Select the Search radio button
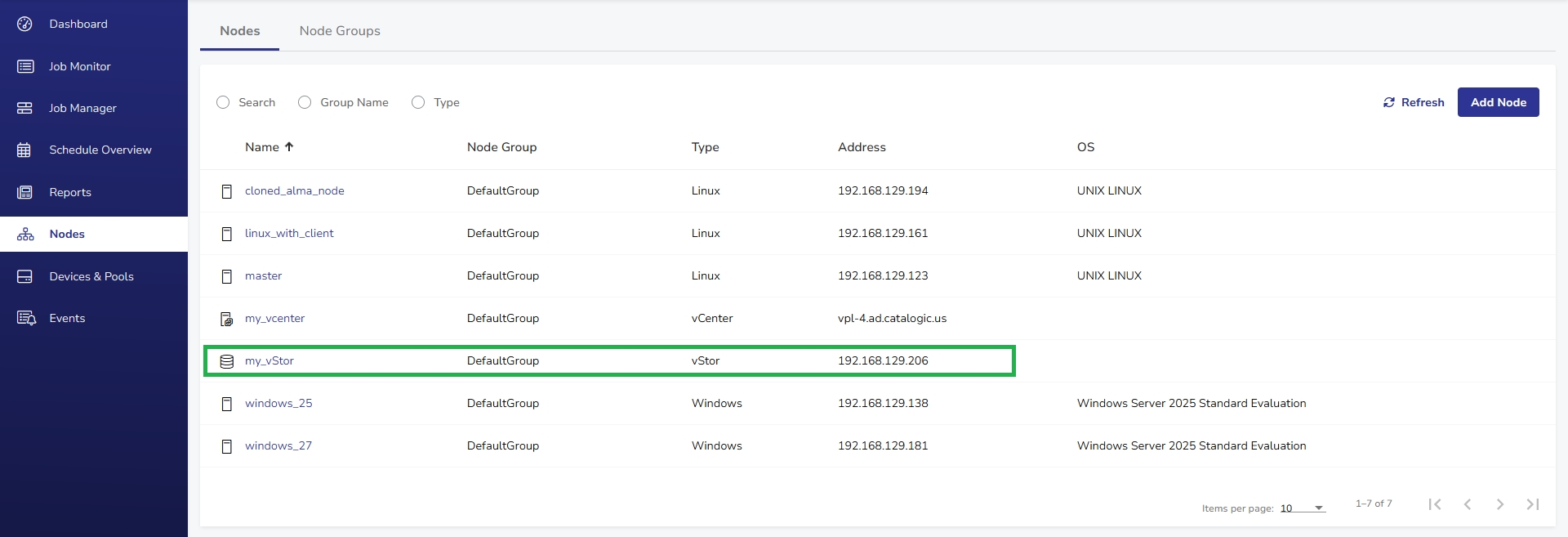Viewport: 1568px width, 537px height. tap(223, 102)
